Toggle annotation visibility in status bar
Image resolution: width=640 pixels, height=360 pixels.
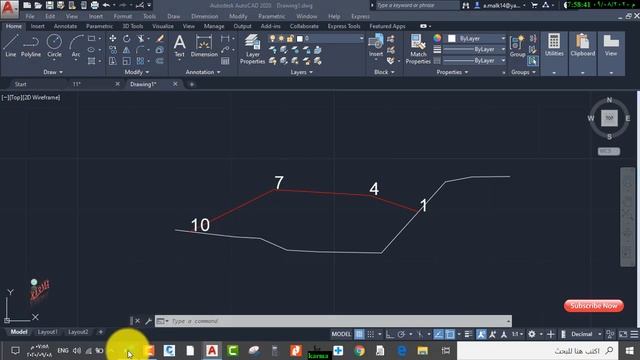point(481,334)
